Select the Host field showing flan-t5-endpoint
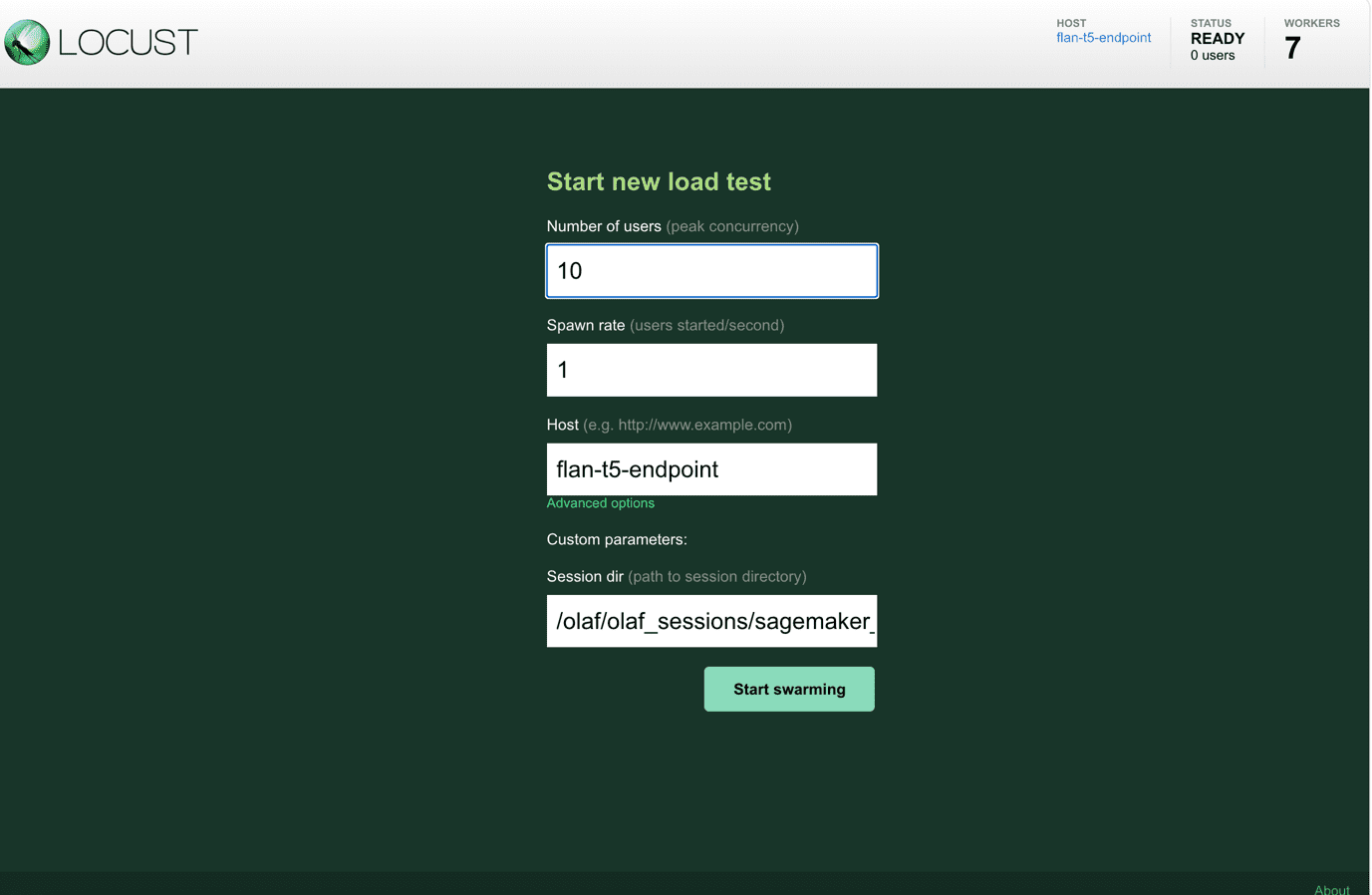Image resolution: width=1372 pixels, height=895 pixels. click(x=710, y=468)
